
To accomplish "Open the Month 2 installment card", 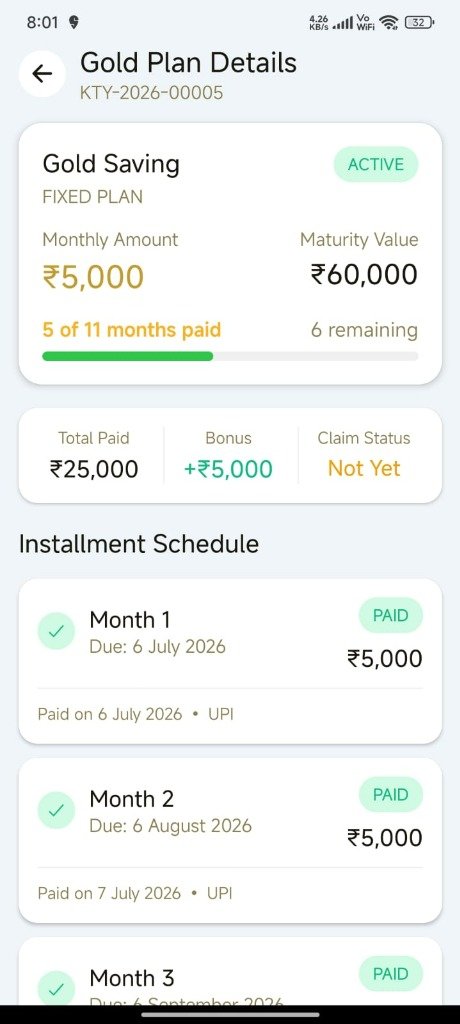I will point(230,840).
